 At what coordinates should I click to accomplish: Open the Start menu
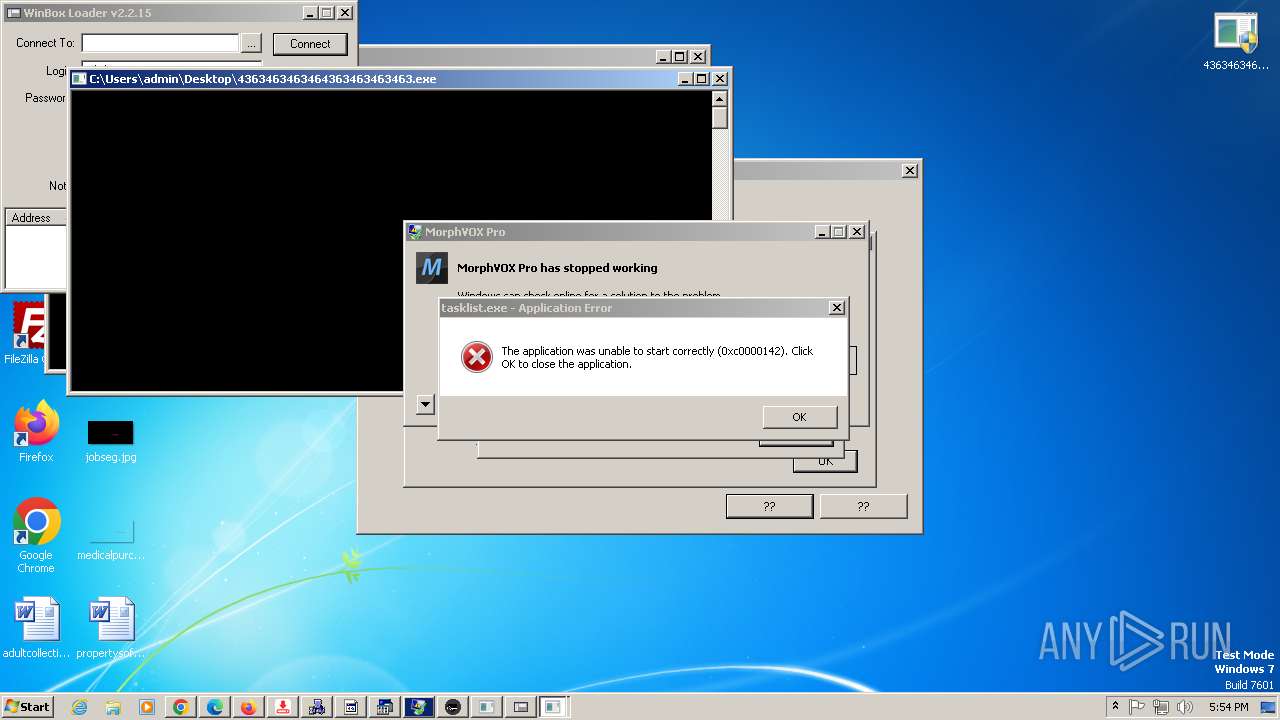[x=27, y=706]
